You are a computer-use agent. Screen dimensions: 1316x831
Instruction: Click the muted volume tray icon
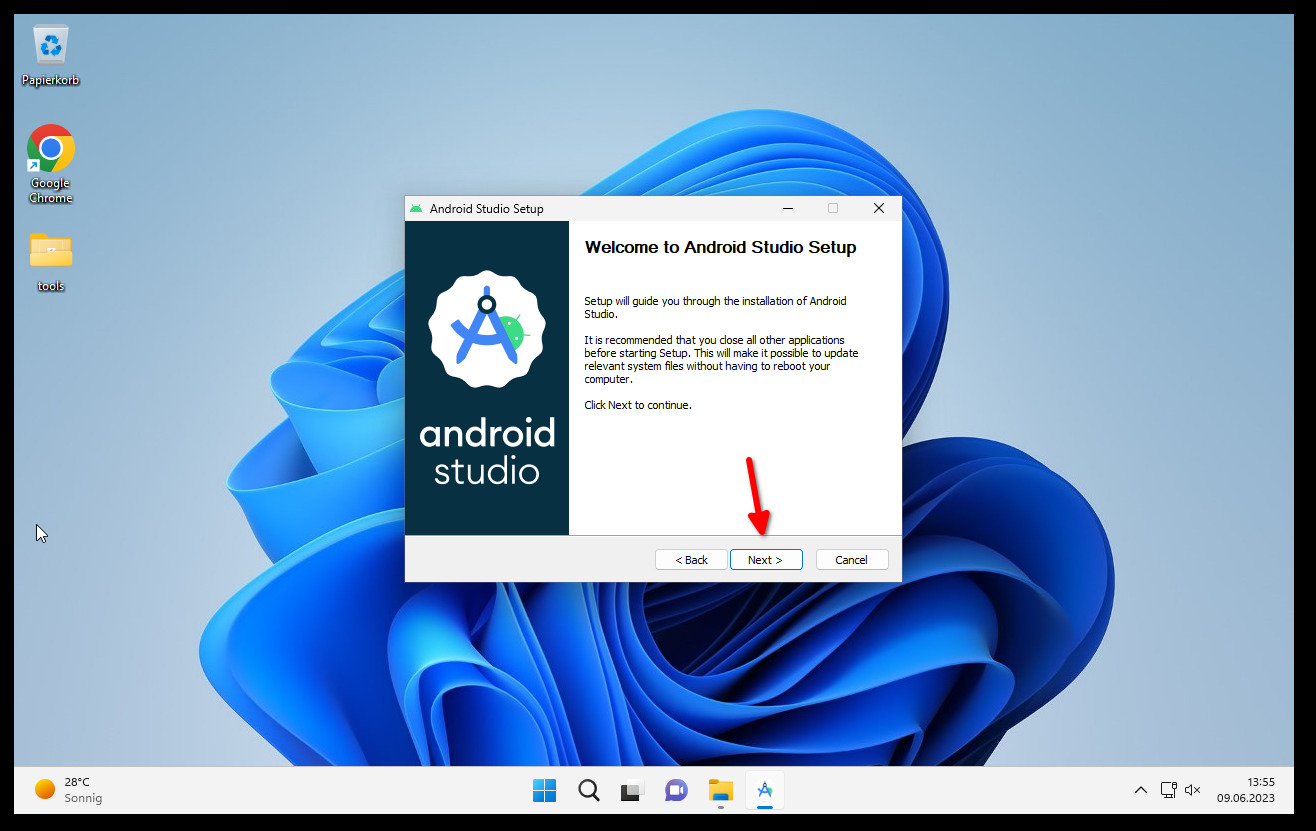pos(1192,790)
